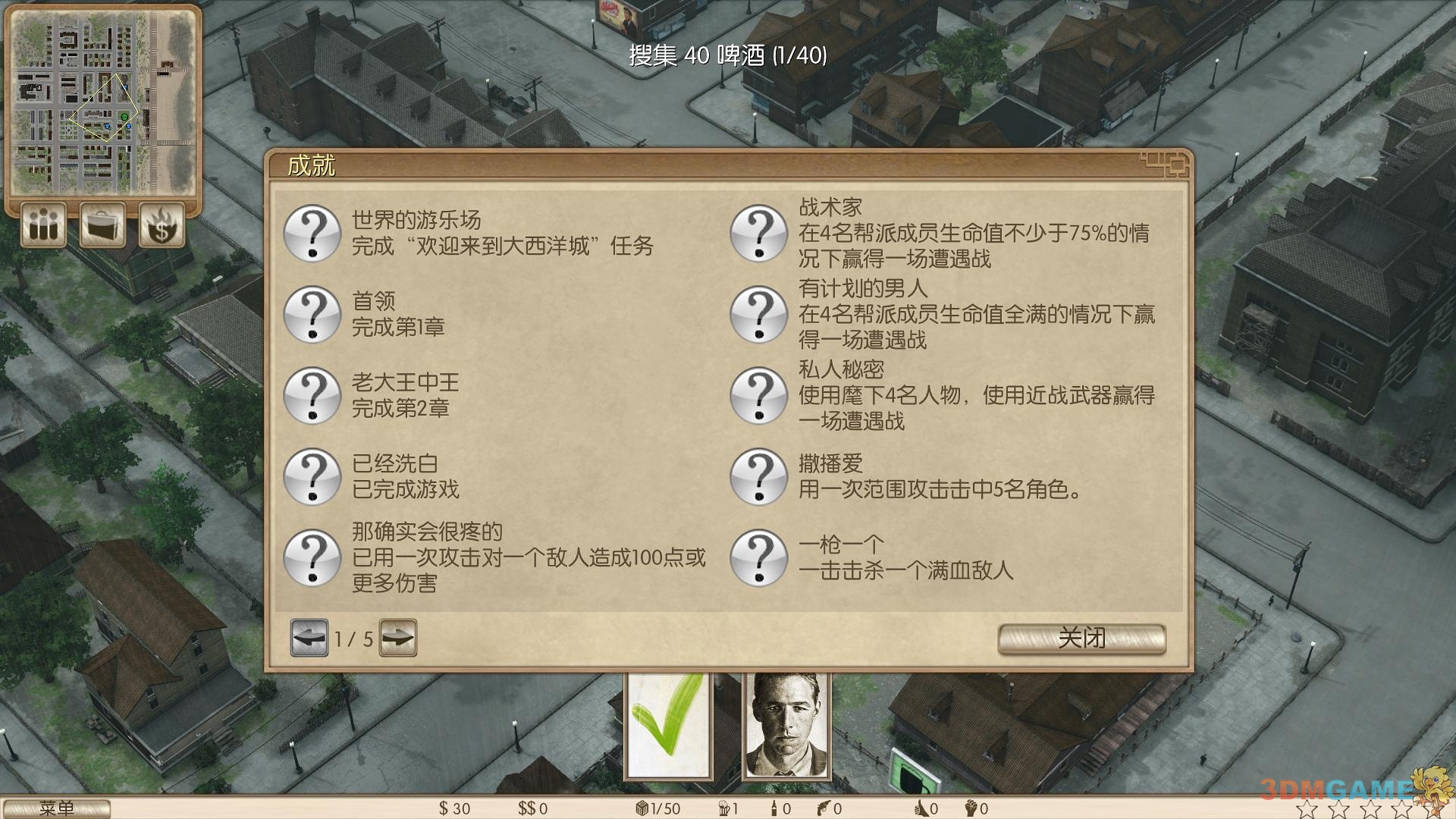Open the gang members panel icon
The height and width of the screenshot is (819, 1456).
43,224
